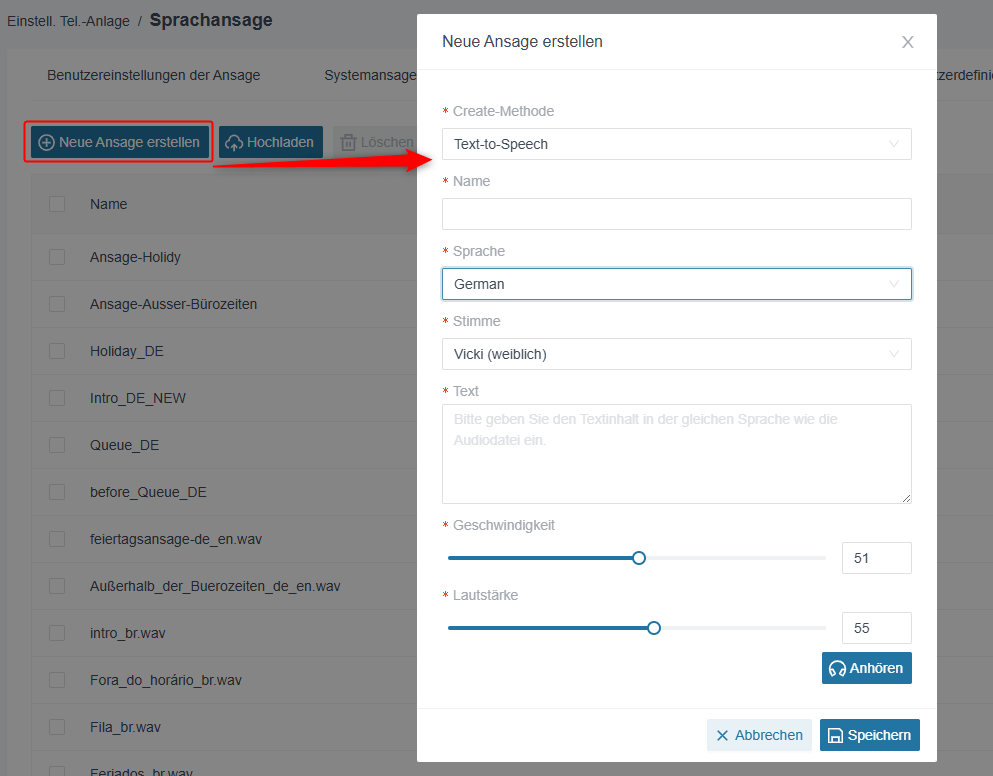Screen dimensions: 993x776
Task: Click the Queue_DE row name
Action: [x=124, y=445]
